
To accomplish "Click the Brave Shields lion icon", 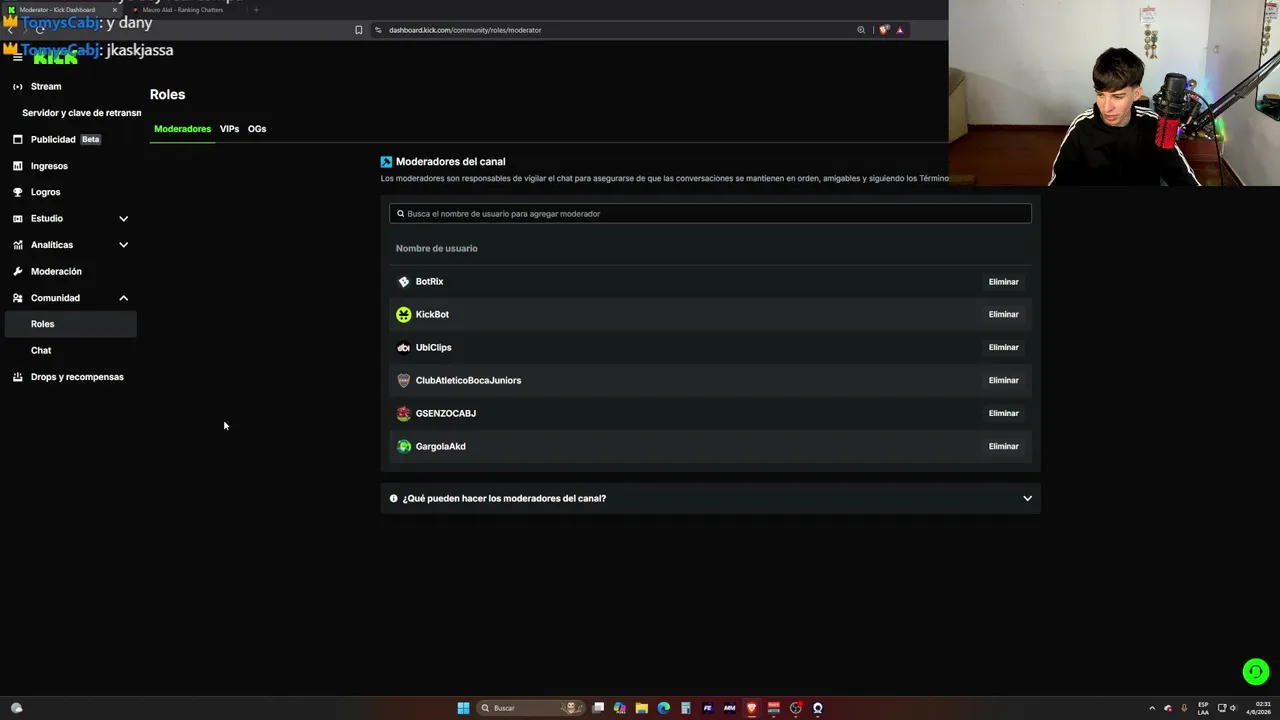I will pos(884,30).
